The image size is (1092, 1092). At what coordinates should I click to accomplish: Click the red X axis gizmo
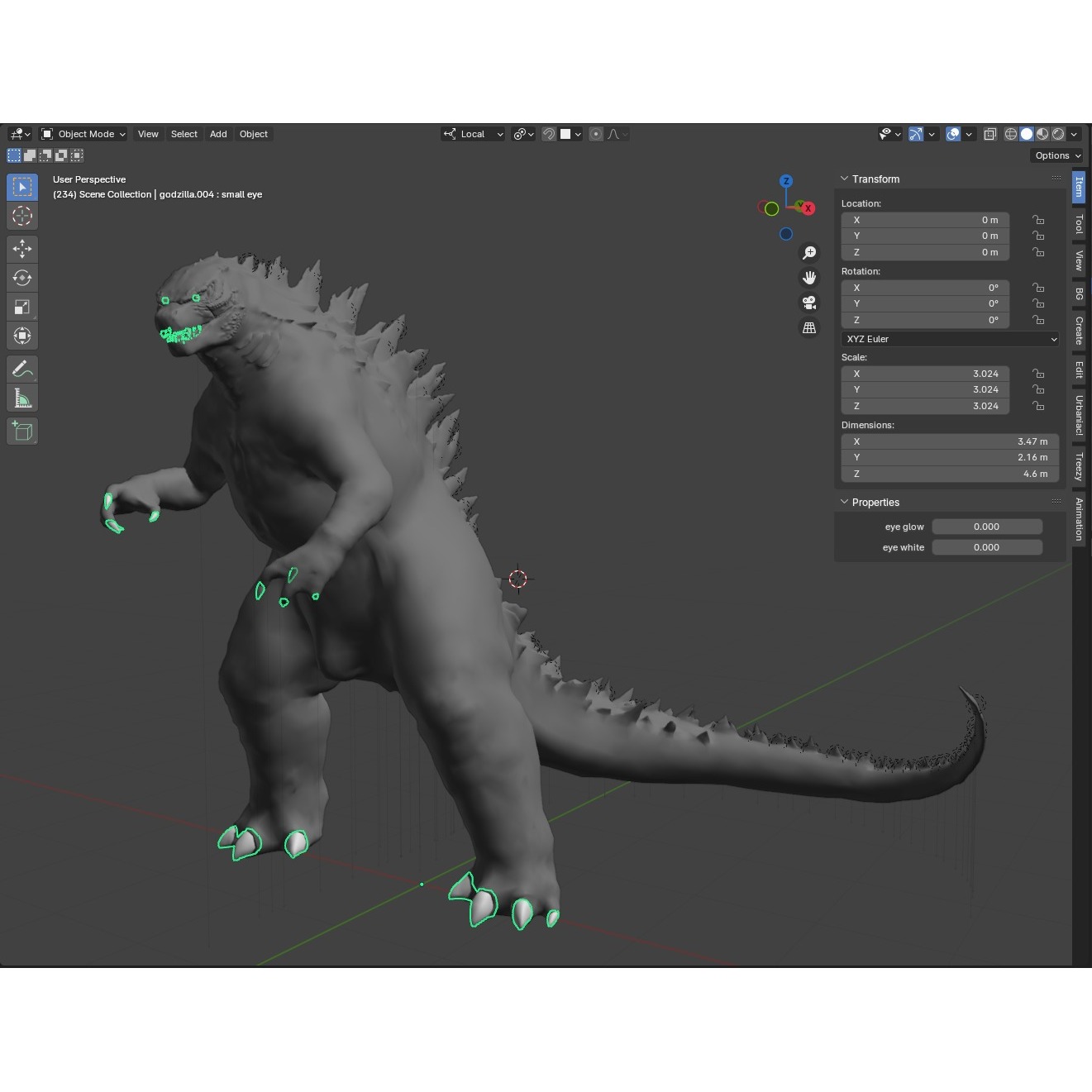808,208
